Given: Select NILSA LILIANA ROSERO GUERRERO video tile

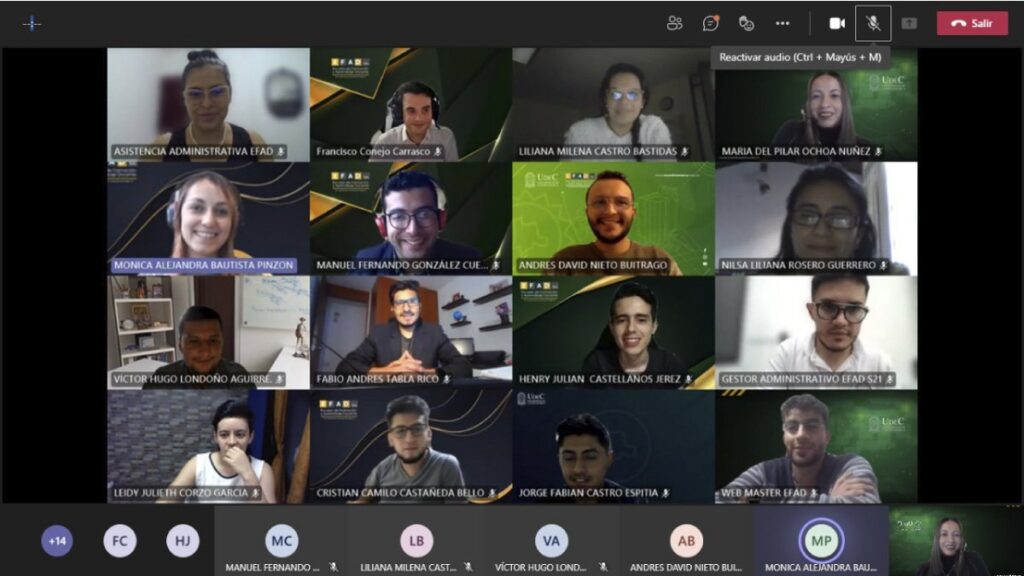Looking at the screenshot, I should (816, 219).
